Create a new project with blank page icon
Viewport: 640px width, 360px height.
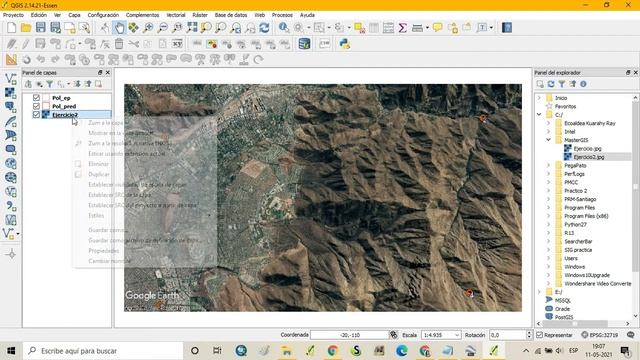pyautogui.click(x=11, y=28)
